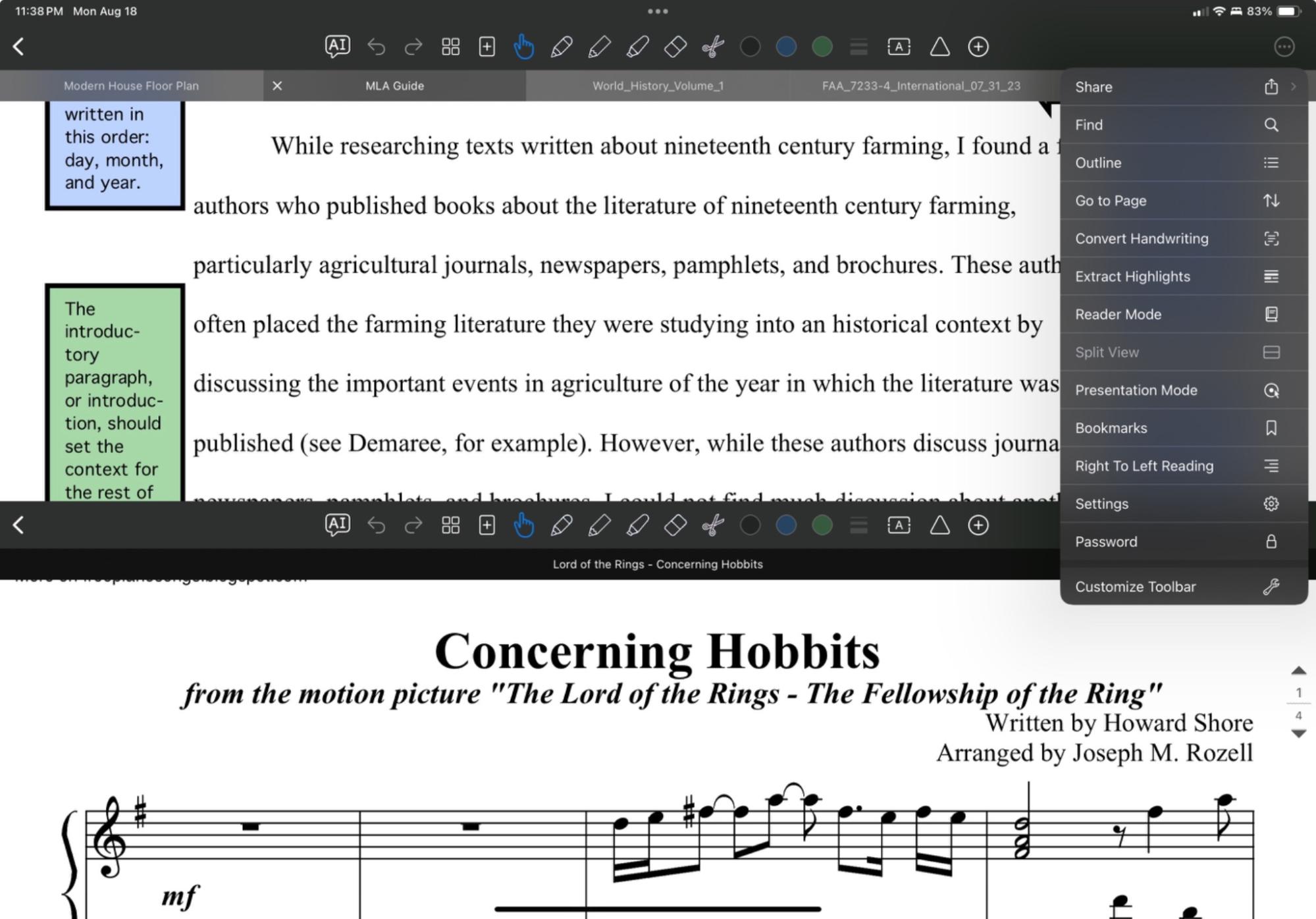Image resolution: width=1316 pixels, height=919 pixels.
Task: Select the highlighter tool in top toolbar
Action: click(x=637, y=47)
